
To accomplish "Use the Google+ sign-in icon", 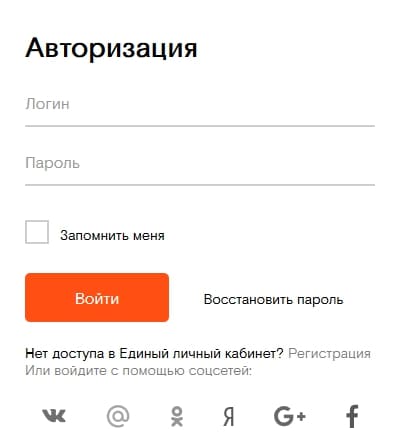I will 290,416.
